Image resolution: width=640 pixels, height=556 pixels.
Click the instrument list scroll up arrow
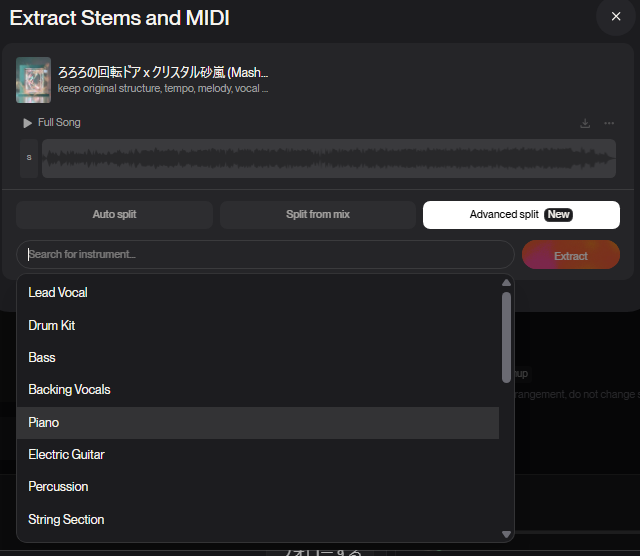point(506,282)
